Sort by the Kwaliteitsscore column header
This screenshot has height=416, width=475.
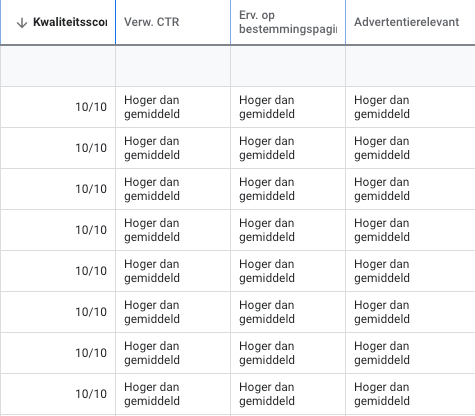coord(70,22)
